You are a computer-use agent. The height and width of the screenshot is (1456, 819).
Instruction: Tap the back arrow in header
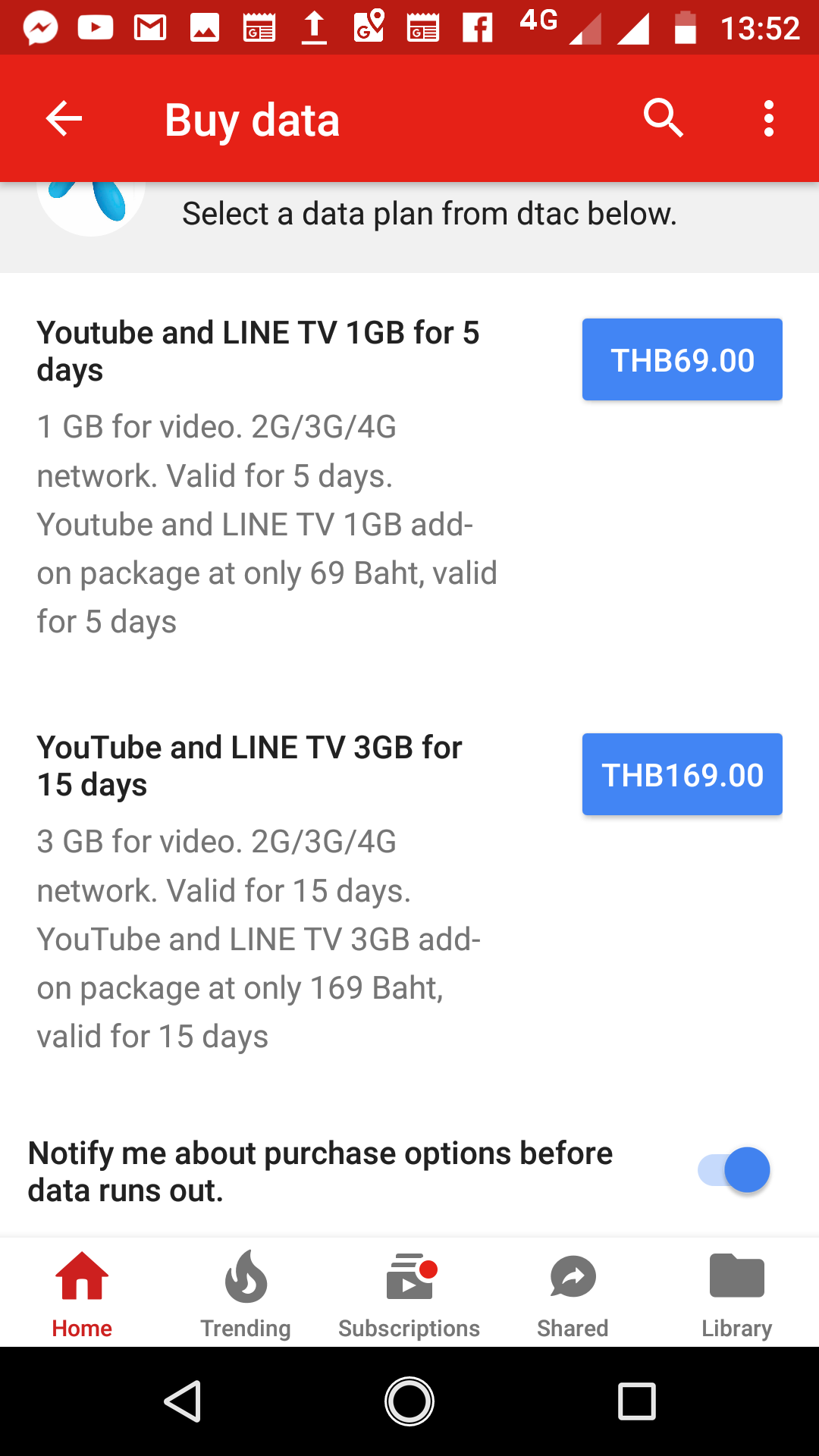click(64, 119)
